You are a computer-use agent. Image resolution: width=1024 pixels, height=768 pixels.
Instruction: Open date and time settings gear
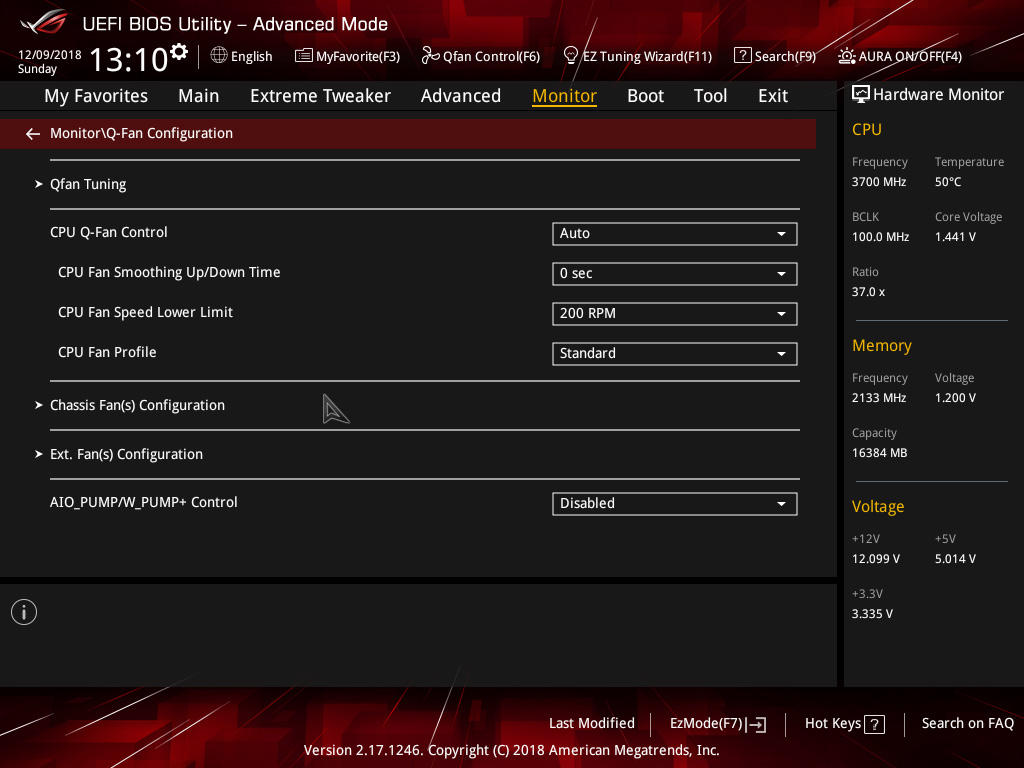(x=179, y=51)
